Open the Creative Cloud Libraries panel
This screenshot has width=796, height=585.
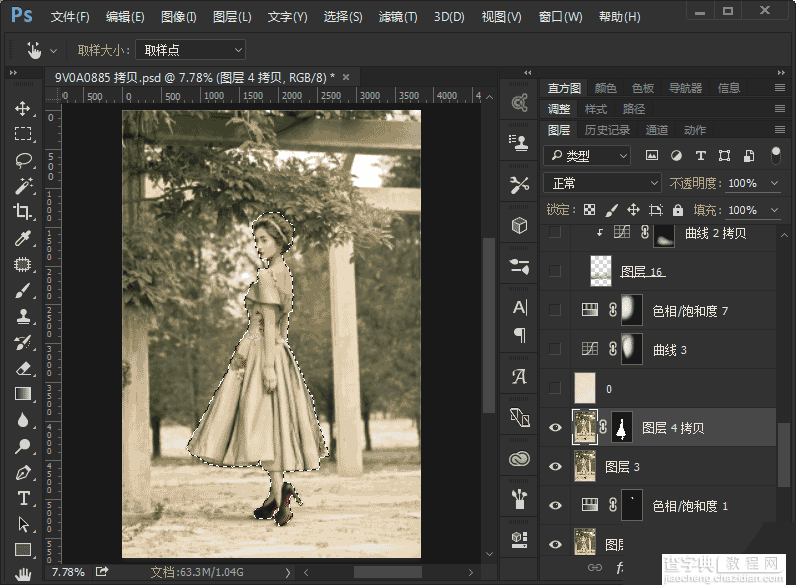pos(519,459)
